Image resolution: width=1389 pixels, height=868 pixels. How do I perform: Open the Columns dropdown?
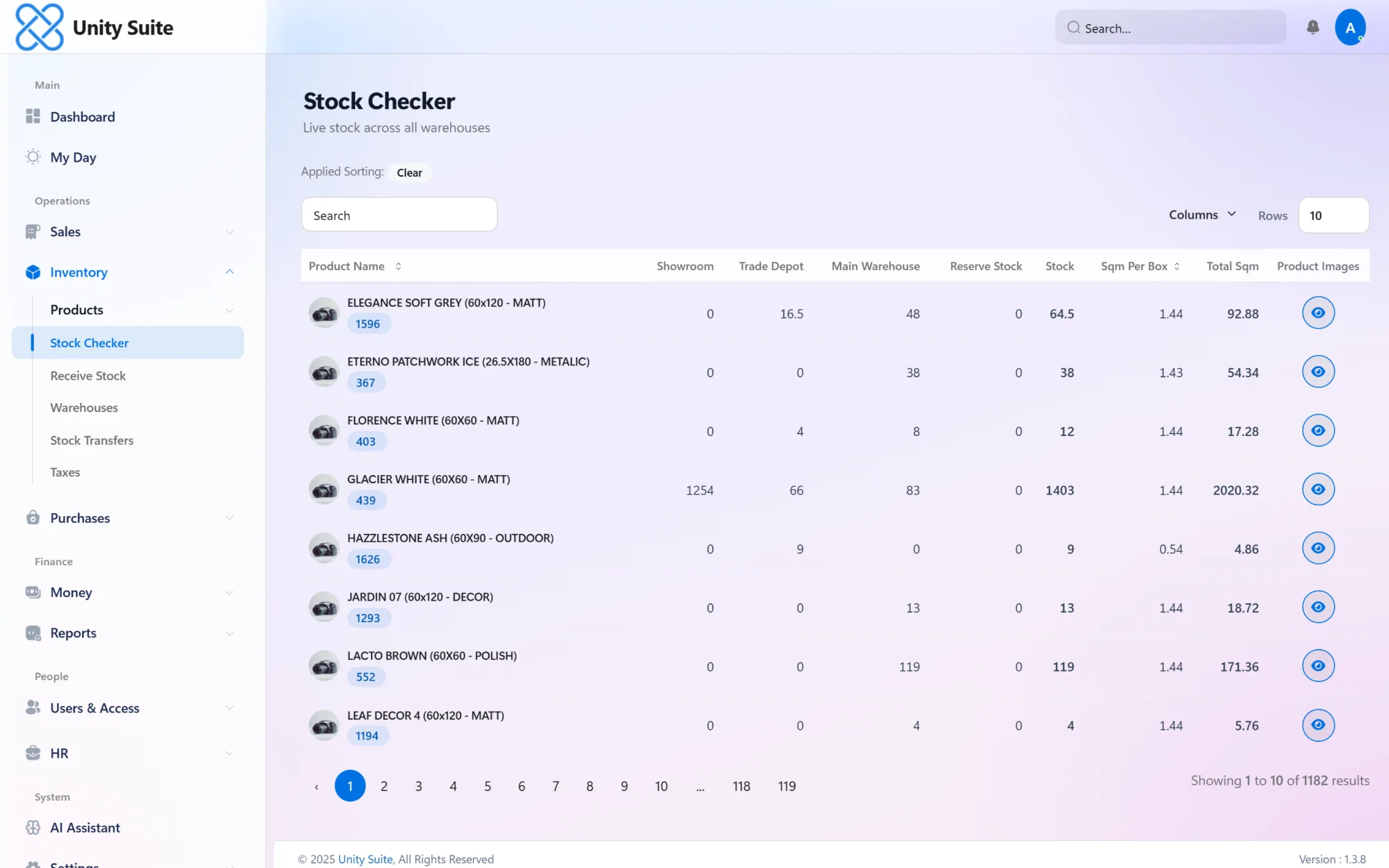coord(1202,215)
